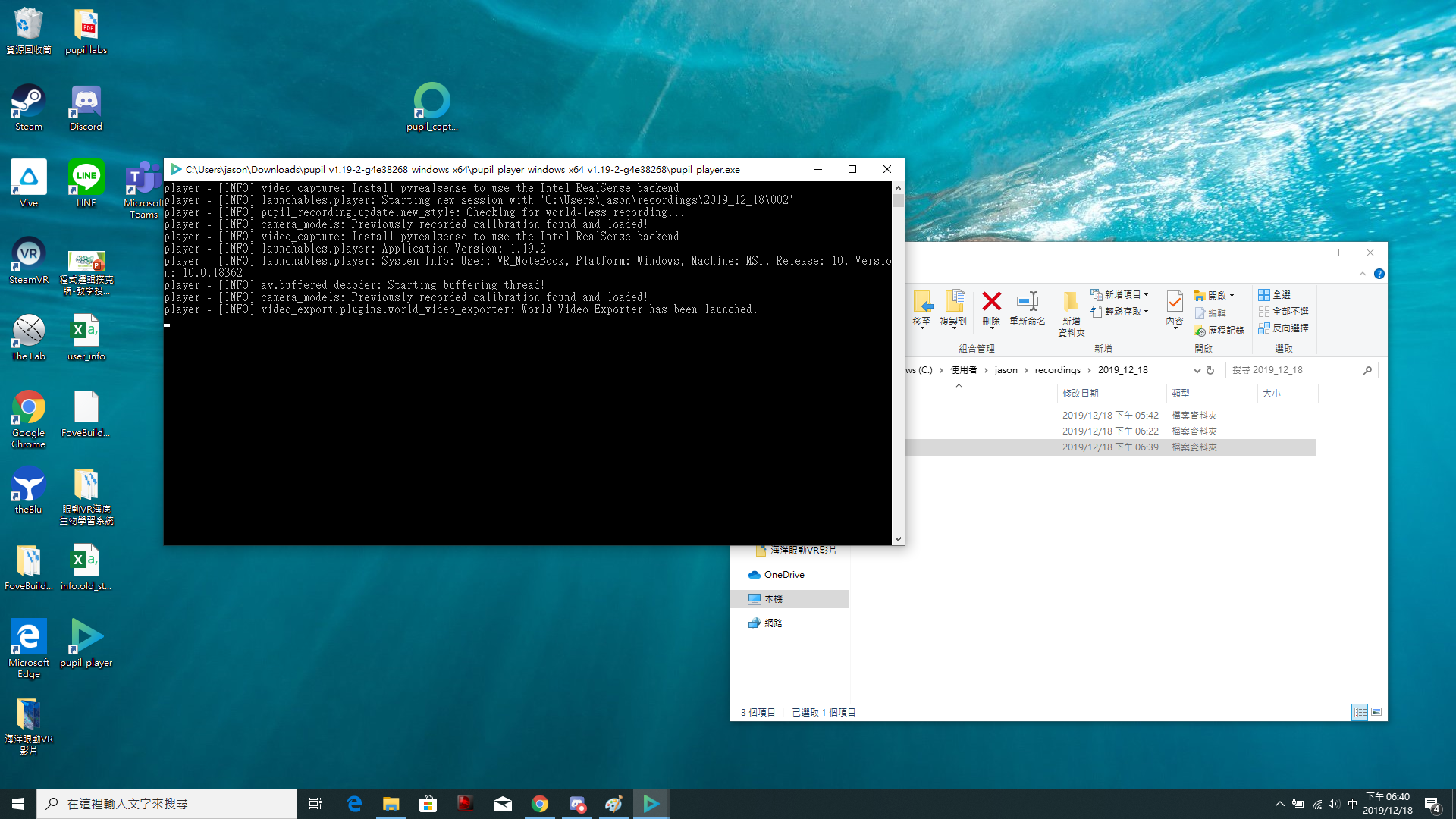Screen dimensions: 1456x819
Task: Click the '使用者' breadcrumb in address bar
Action: coord(963,370)
